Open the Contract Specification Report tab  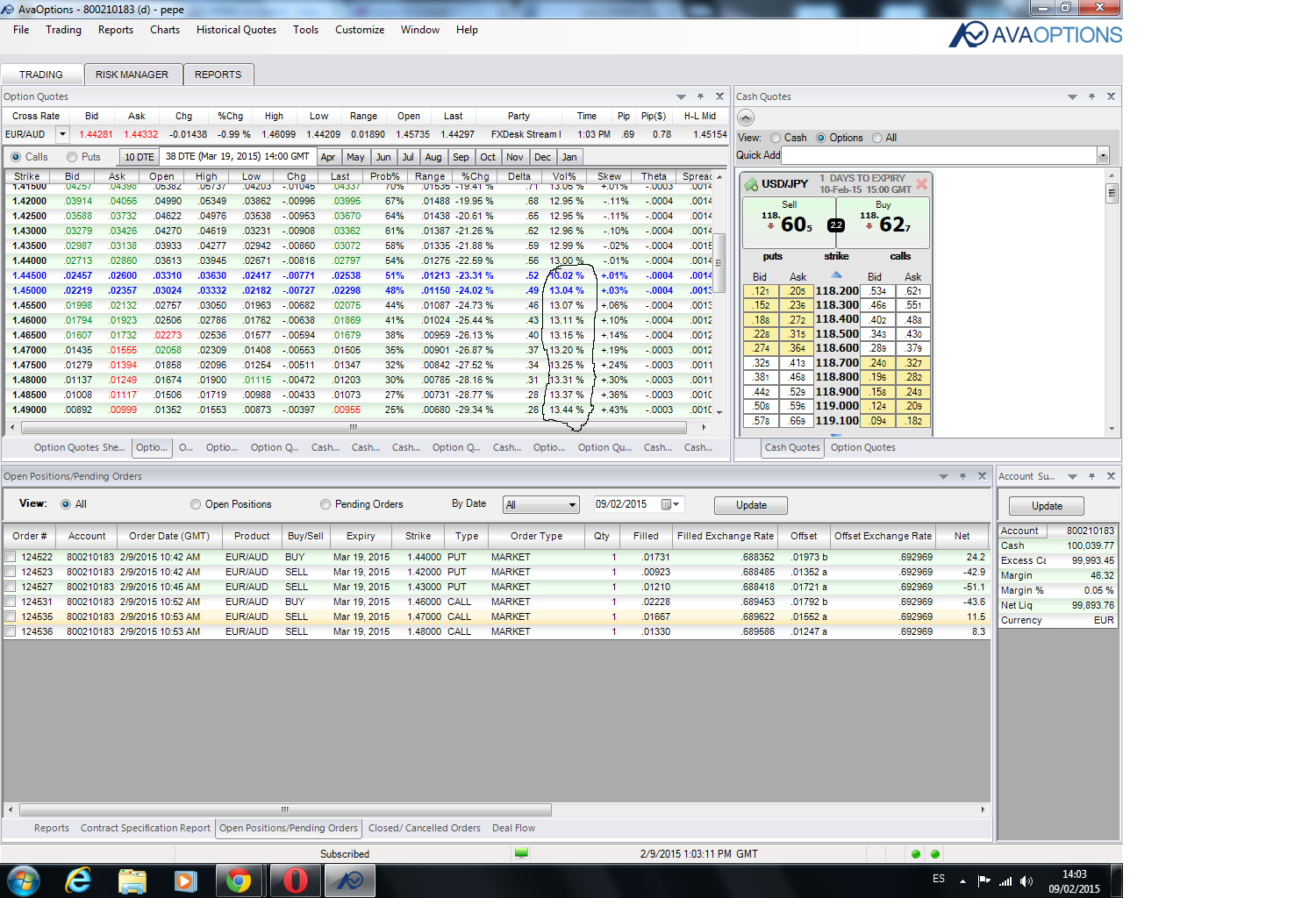click(x=146, y=828)
